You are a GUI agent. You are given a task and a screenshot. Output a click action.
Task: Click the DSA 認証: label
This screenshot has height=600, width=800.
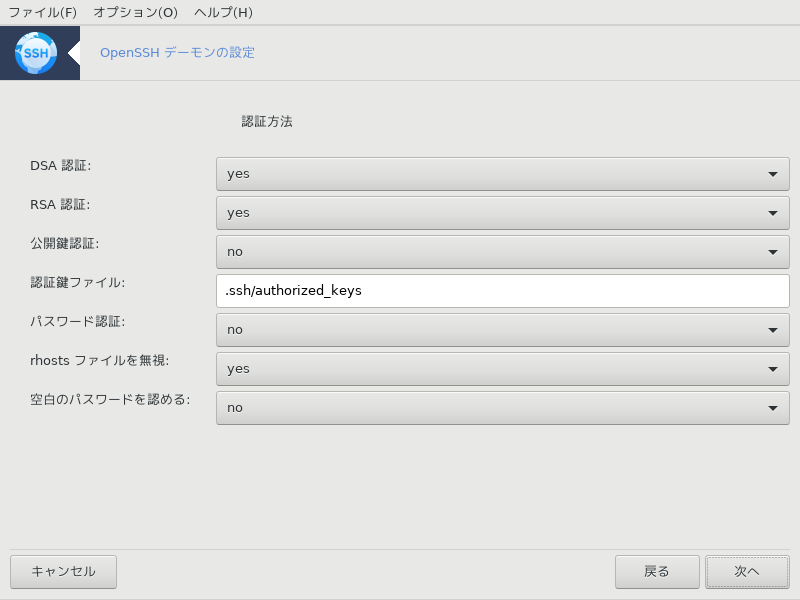pyautogui.click(x=61, y=166)
